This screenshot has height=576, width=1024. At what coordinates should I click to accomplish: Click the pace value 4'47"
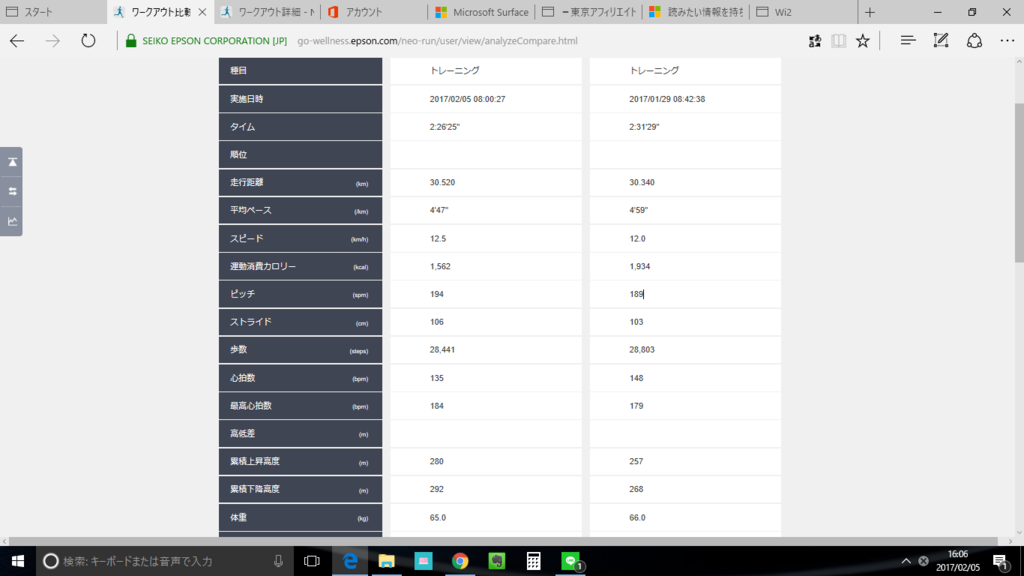pyautogui.click(x=439, y=210)
